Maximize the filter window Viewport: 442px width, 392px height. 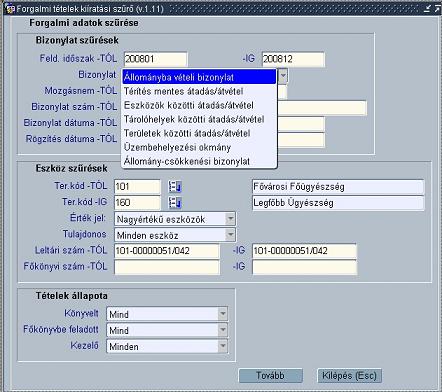tap(437, 9)
